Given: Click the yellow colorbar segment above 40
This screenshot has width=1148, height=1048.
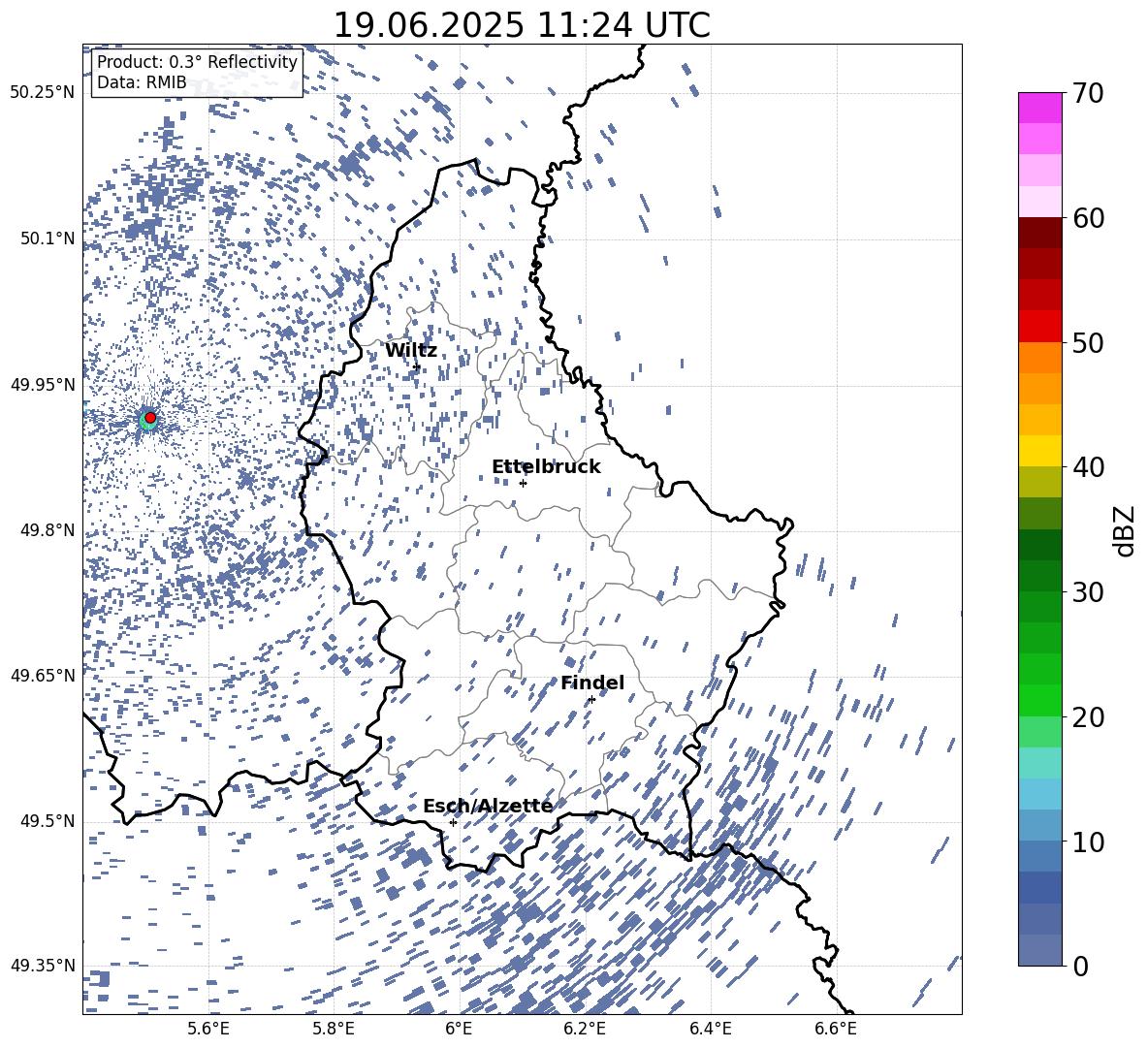Looking at the screenshot, I should tap(1039, 451).
